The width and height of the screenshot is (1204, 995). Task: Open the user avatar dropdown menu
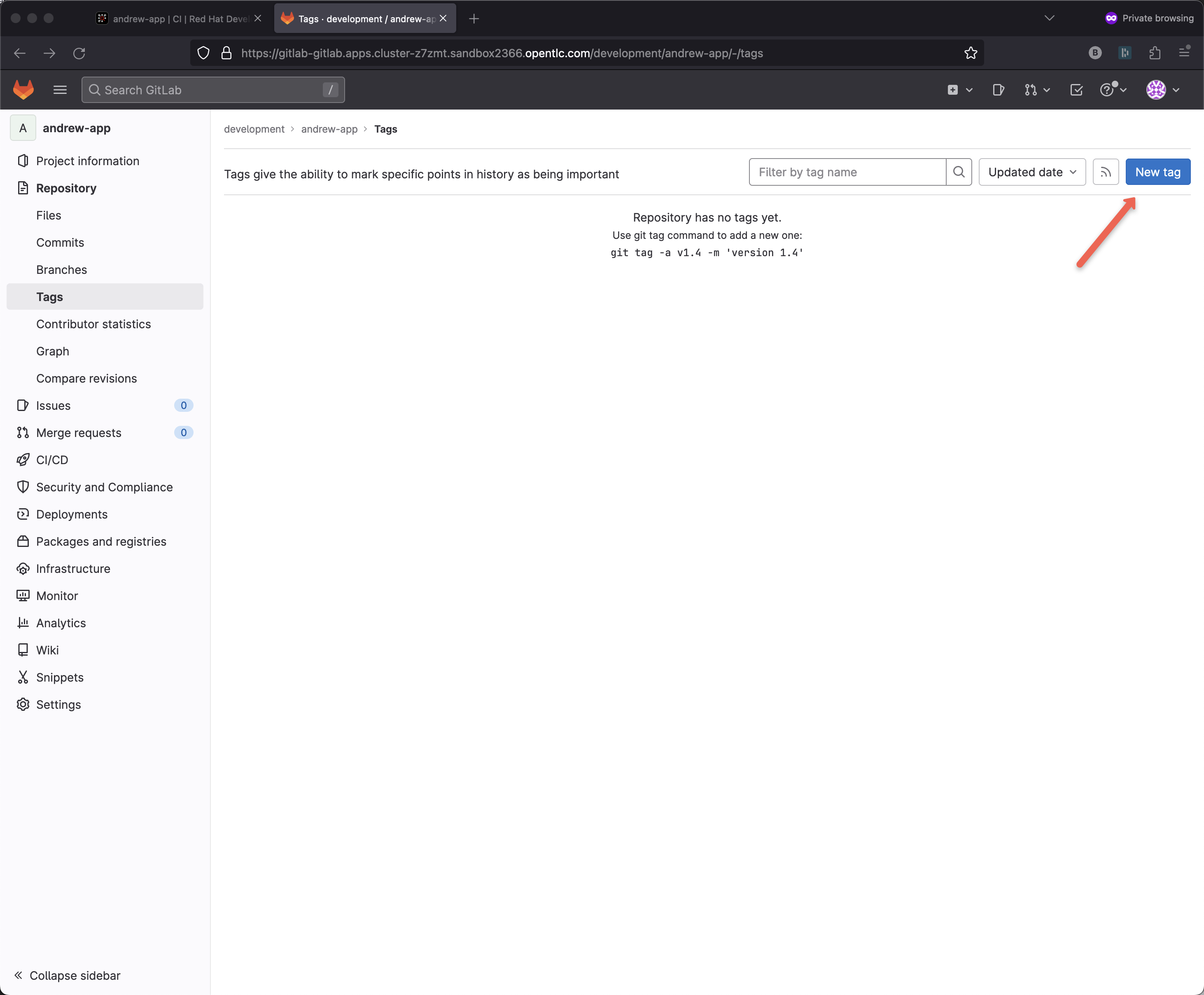pos(1162,90)
